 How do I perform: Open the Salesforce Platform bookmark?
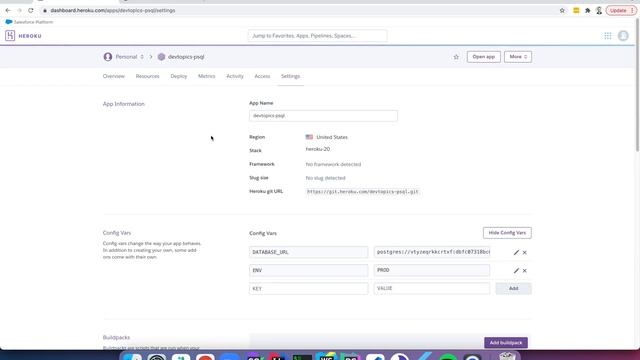29,22
